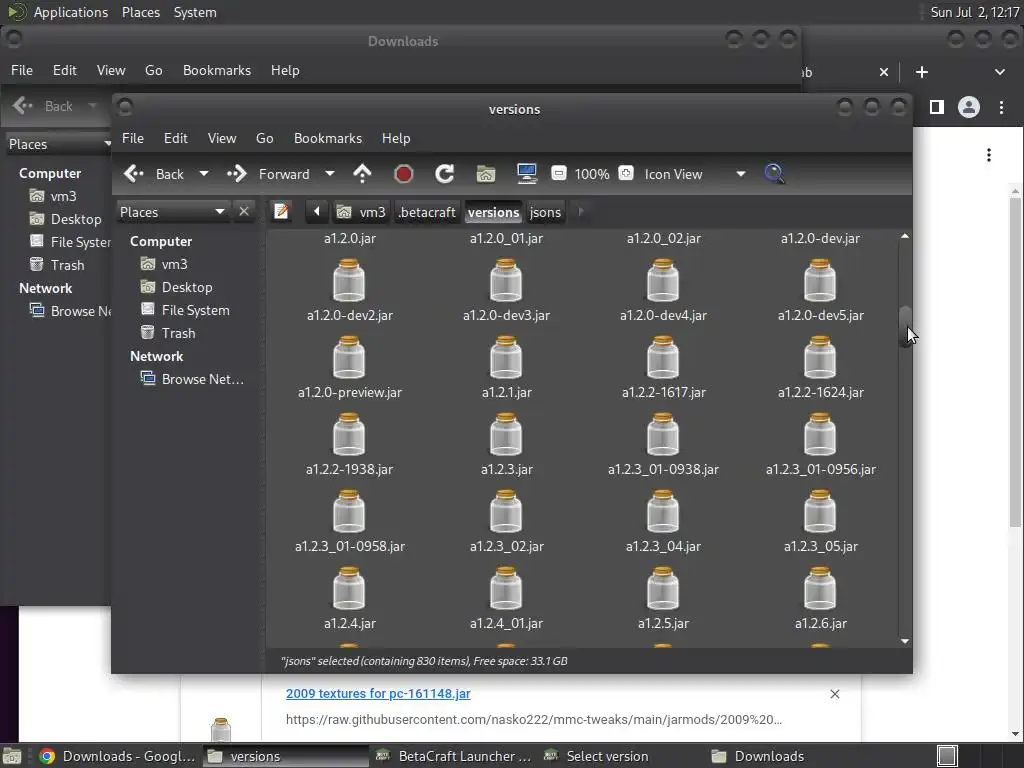Select a1.2.2-1617.jar file
Viewport: 1024px width, 768px height.
point(663,368)
